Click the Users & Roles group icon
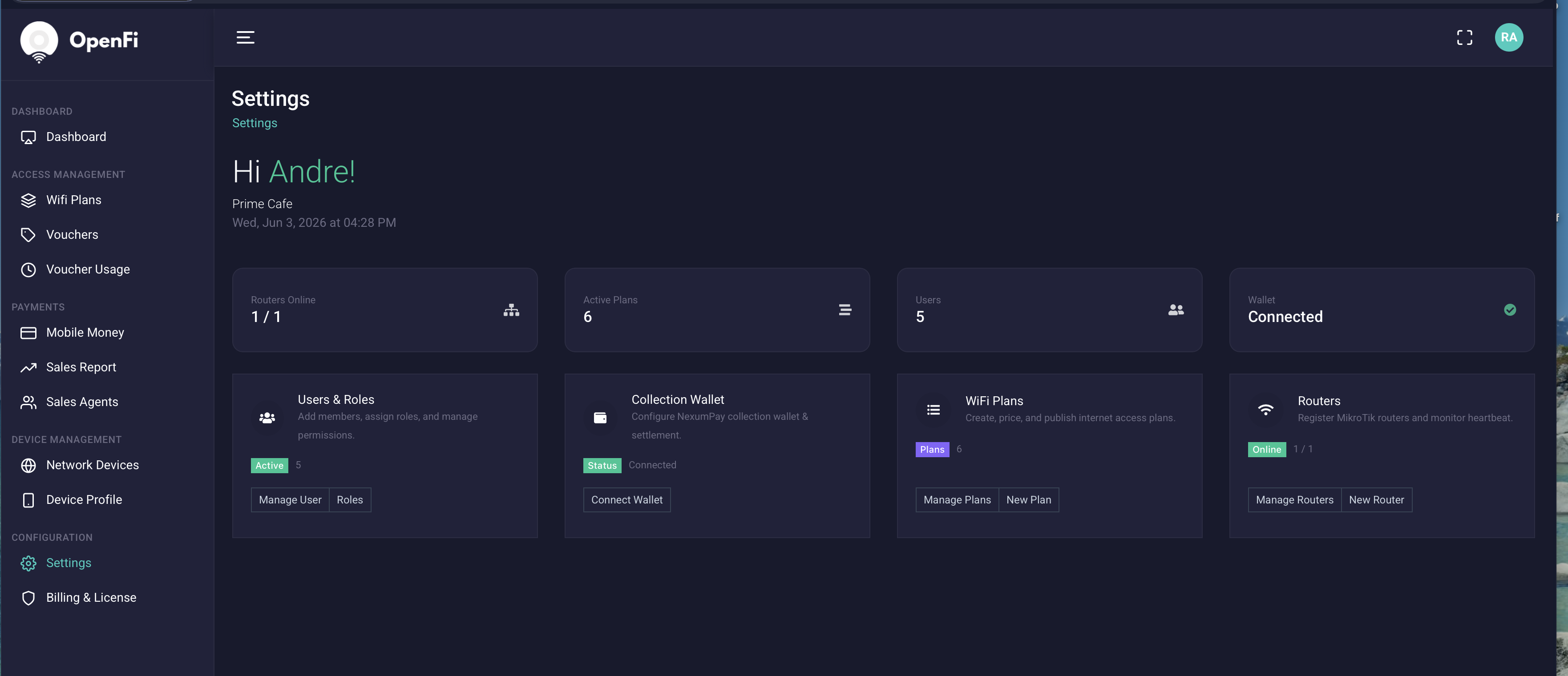Screen dimensions: 1568x676 (x=267, y=418)
